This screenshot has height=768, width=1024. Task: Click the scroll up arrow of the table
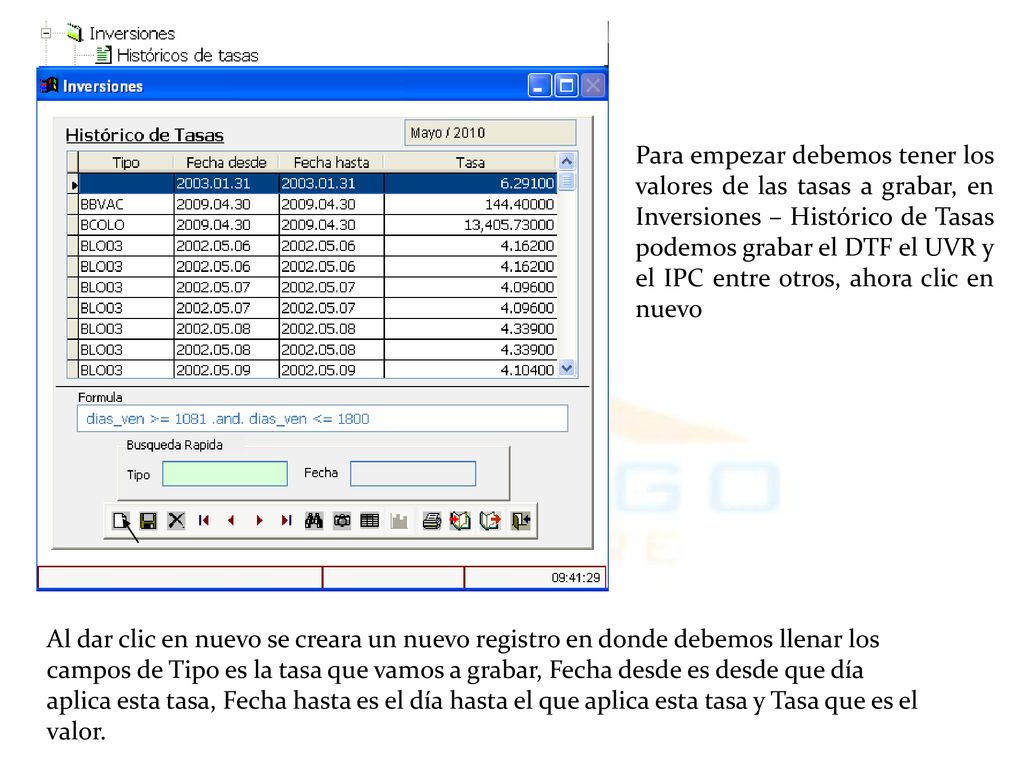(x=567, y=161)
